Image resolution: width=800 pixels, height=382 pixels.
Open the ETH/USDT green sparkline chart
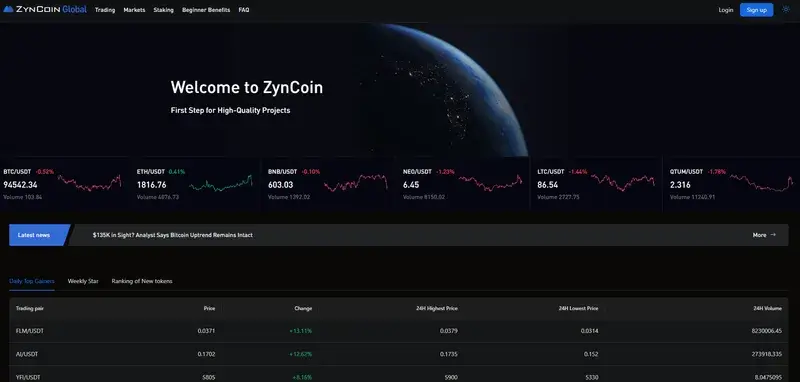[x=221, y=184]
